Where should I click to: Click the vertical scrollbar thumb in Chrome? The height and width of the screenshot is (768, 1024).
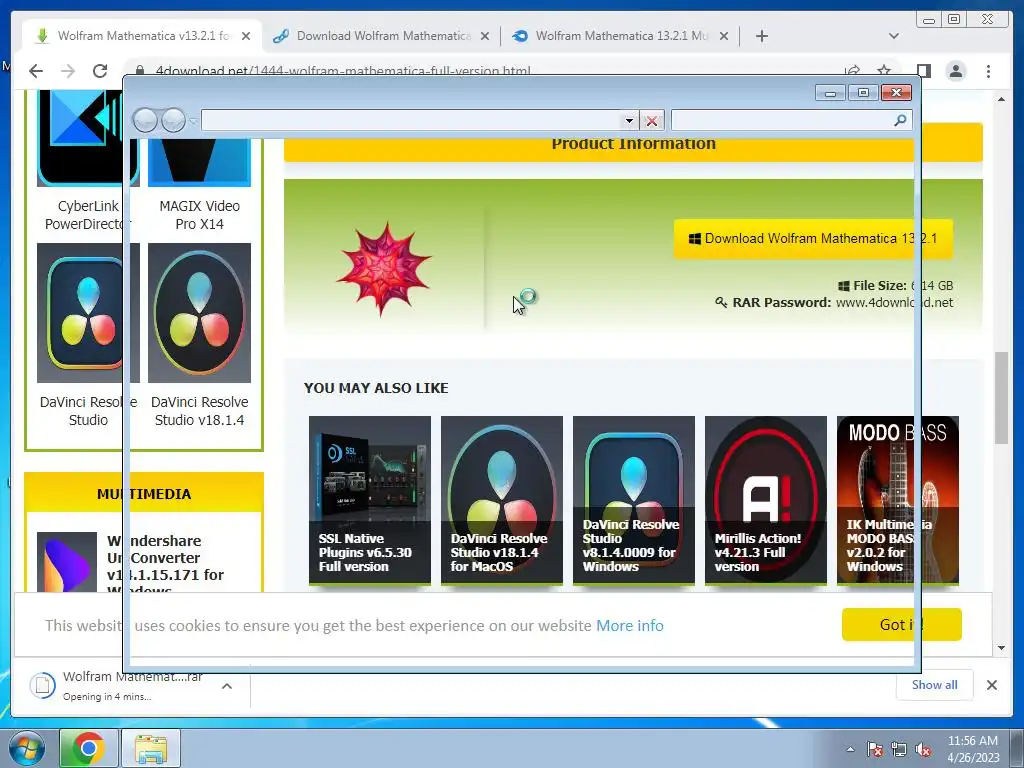pyautogui.click(x=1001, y=398)
